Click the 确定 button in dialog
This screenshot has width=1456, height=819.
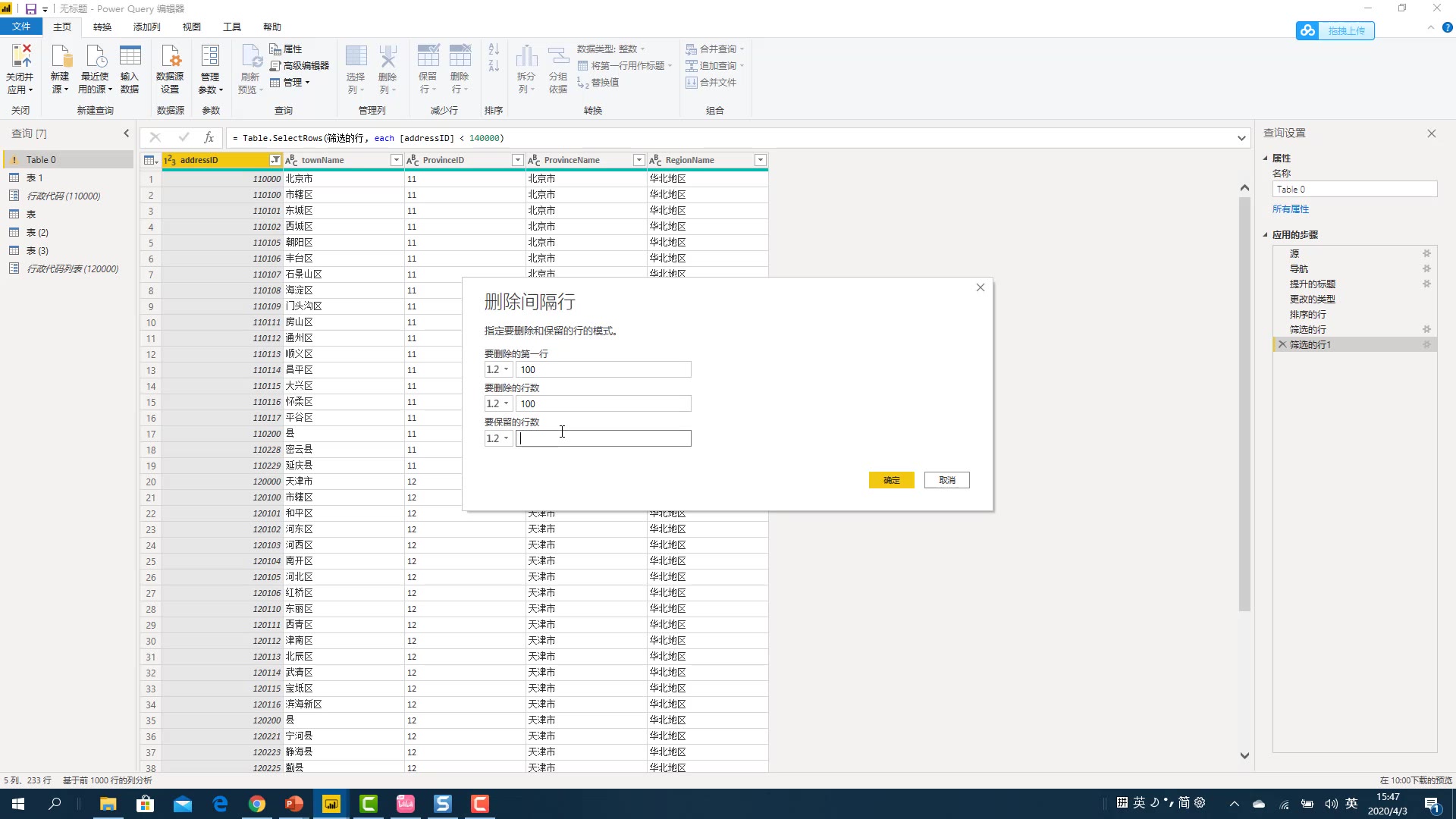pos(891,480)
